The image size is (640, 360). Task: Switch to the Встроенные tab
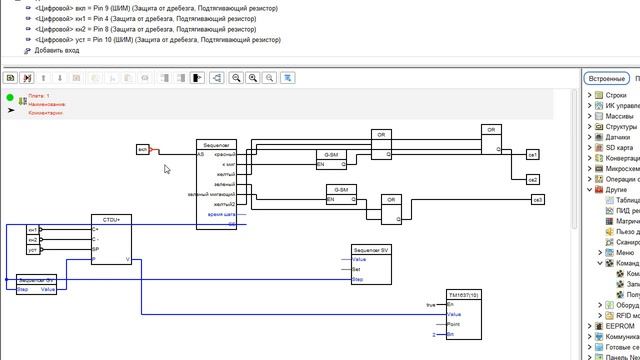(607, 78)
